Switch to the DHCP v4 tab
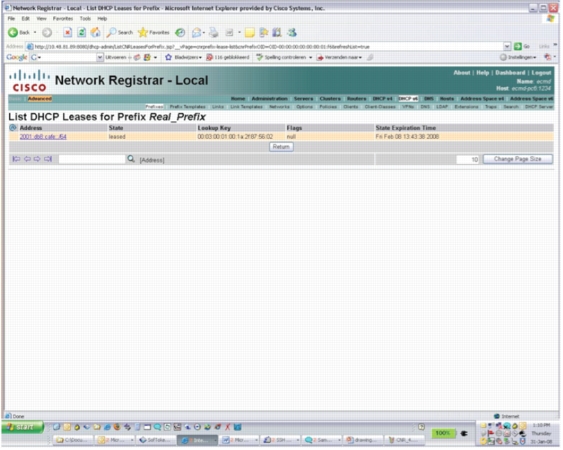 pyautogui.click(x=382, y=98)
